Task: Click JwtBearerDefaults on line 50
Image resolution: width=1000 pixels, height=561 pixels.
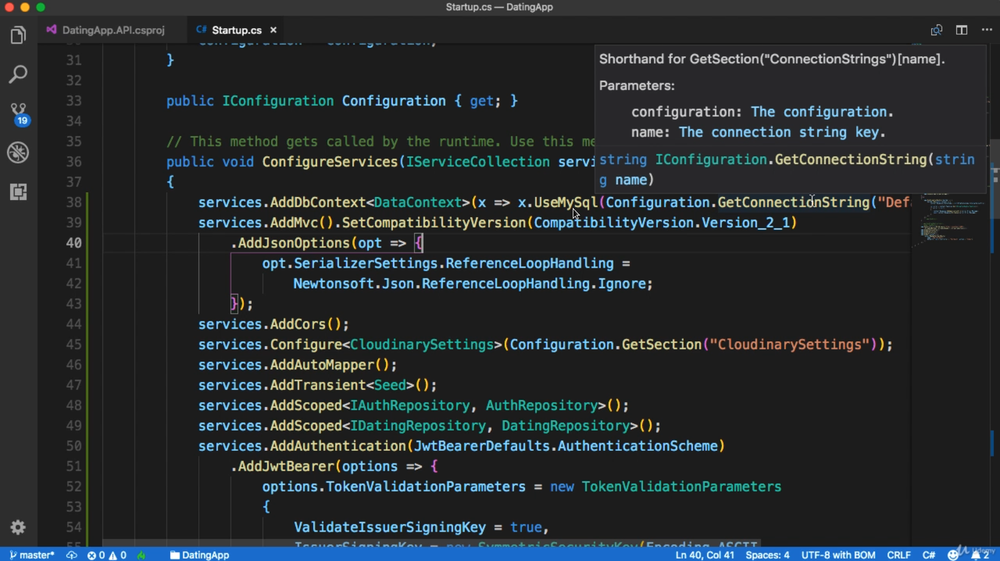Action: pyautogui.click(x=482, y=446)
